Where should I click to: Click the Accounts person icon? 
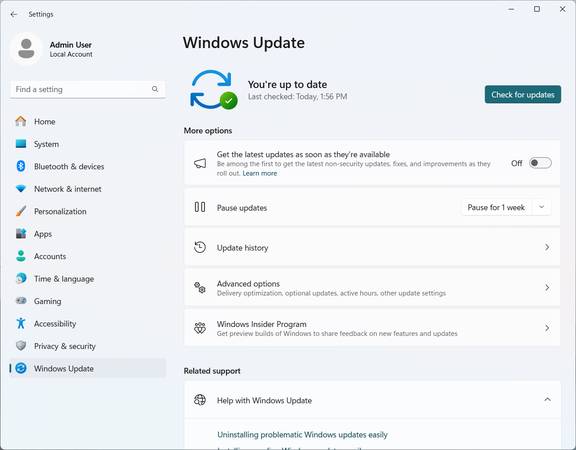21,256
